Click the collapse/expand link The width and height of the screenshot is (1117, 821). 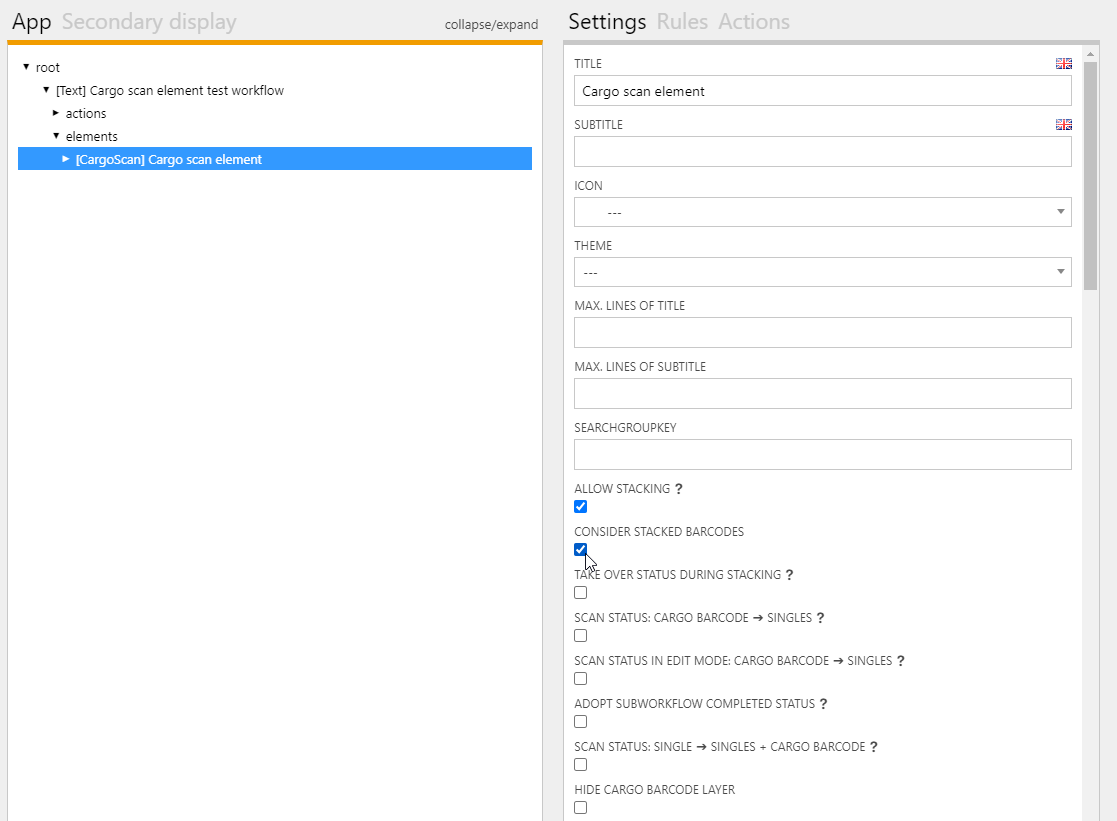pos(491,25)
